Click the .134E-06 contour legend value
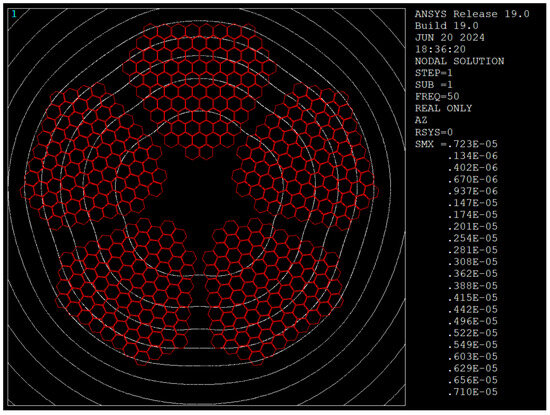 [x=472, y=156]
